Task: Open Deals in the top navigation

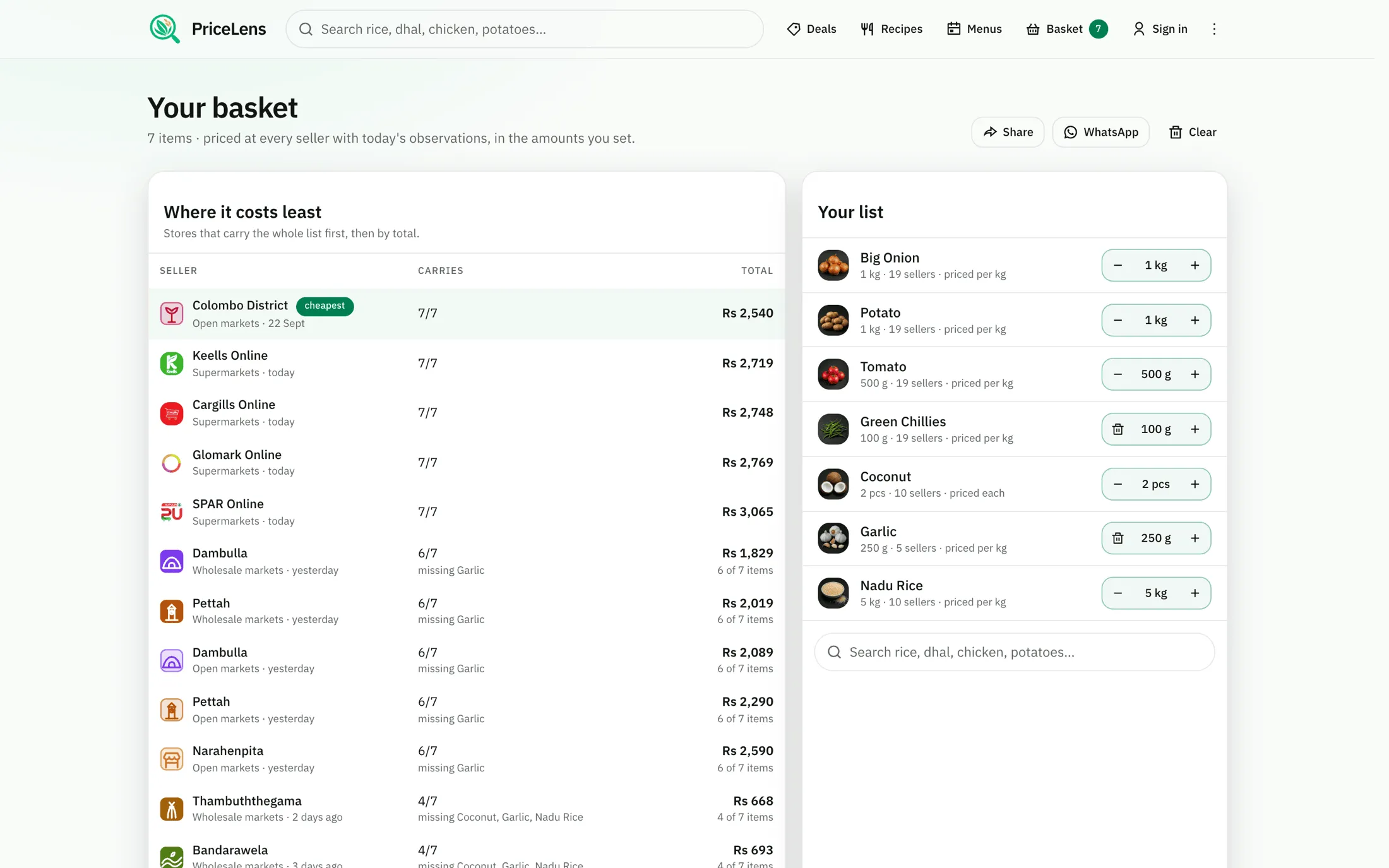Action: [x=811, y=29]
